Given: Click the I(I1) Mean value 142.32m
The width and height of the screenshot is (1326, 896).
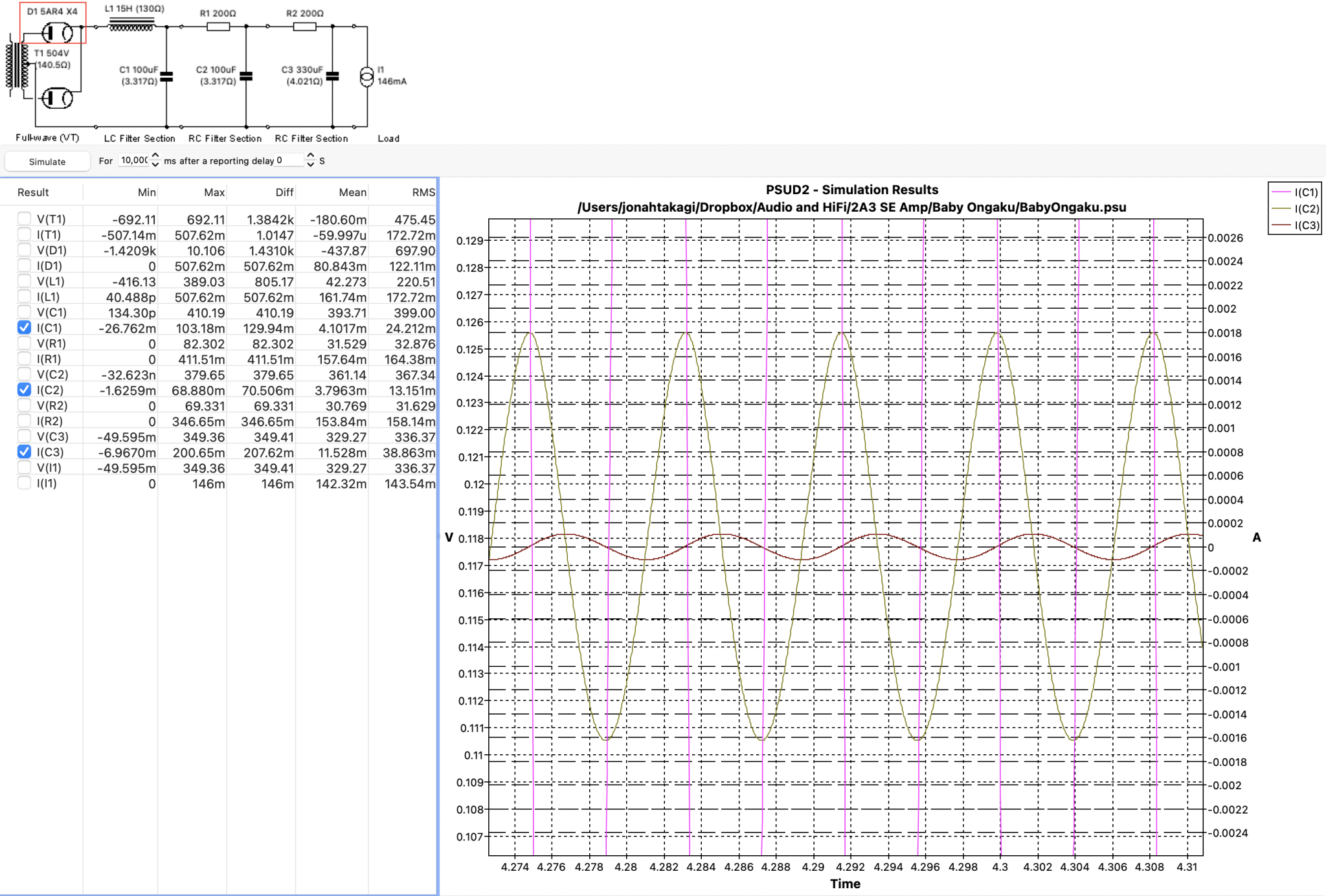Looking at the screenshot, I should [x=341, y=484].
